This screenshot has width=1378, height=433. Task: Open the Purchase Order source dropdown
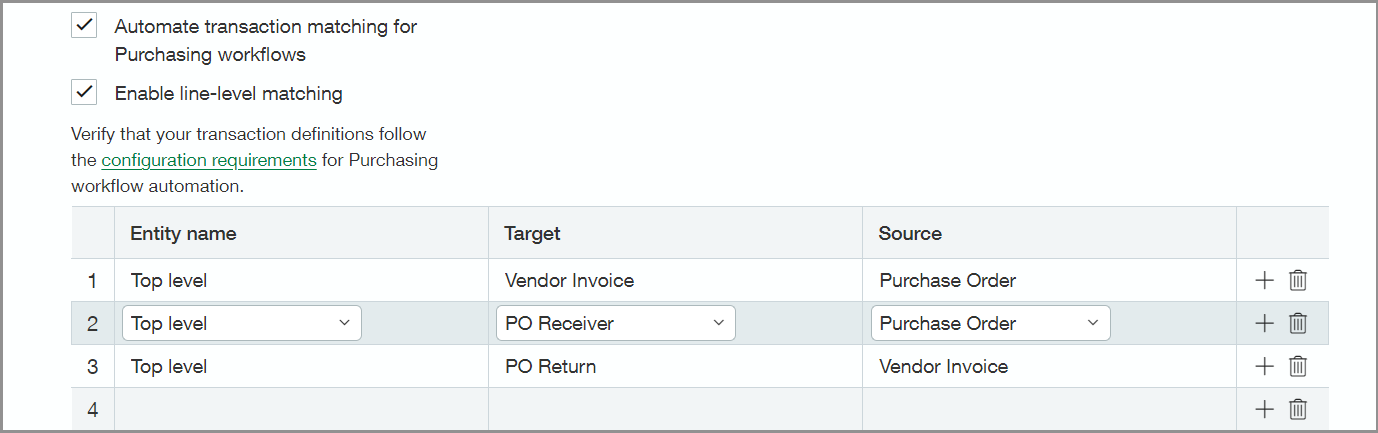(x=990, y=323)
